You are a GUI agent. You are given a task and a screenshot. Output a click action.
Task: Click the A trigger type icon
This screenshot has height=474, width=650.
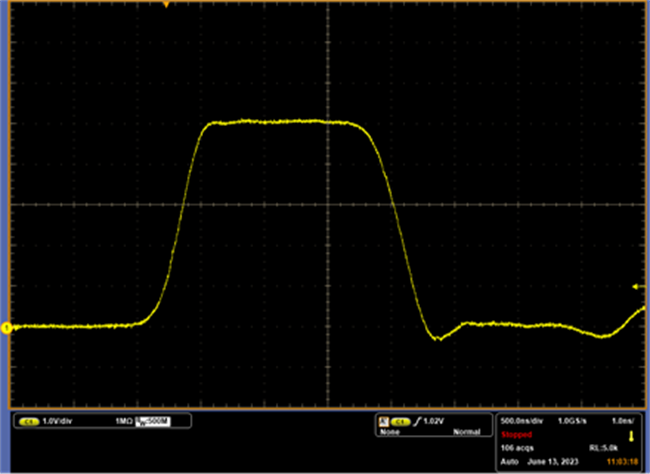(x=382, y=421)
